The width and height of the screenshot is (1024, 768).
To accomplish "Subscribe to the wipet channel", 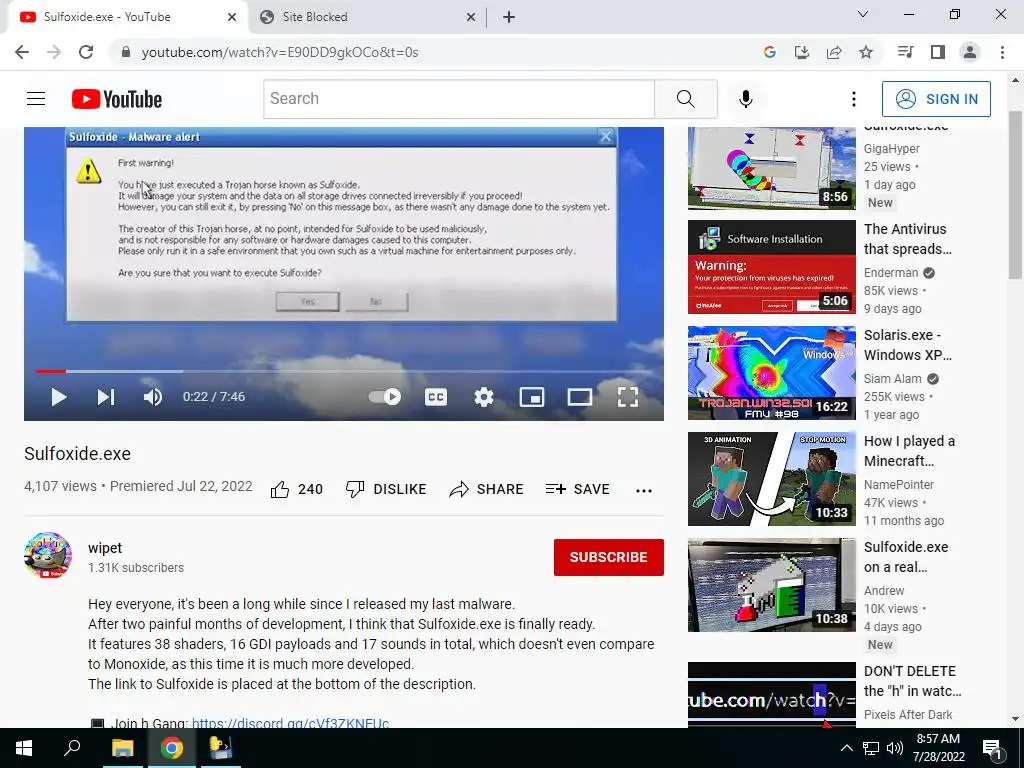I will pyautogui.click(x=609, y=557).
